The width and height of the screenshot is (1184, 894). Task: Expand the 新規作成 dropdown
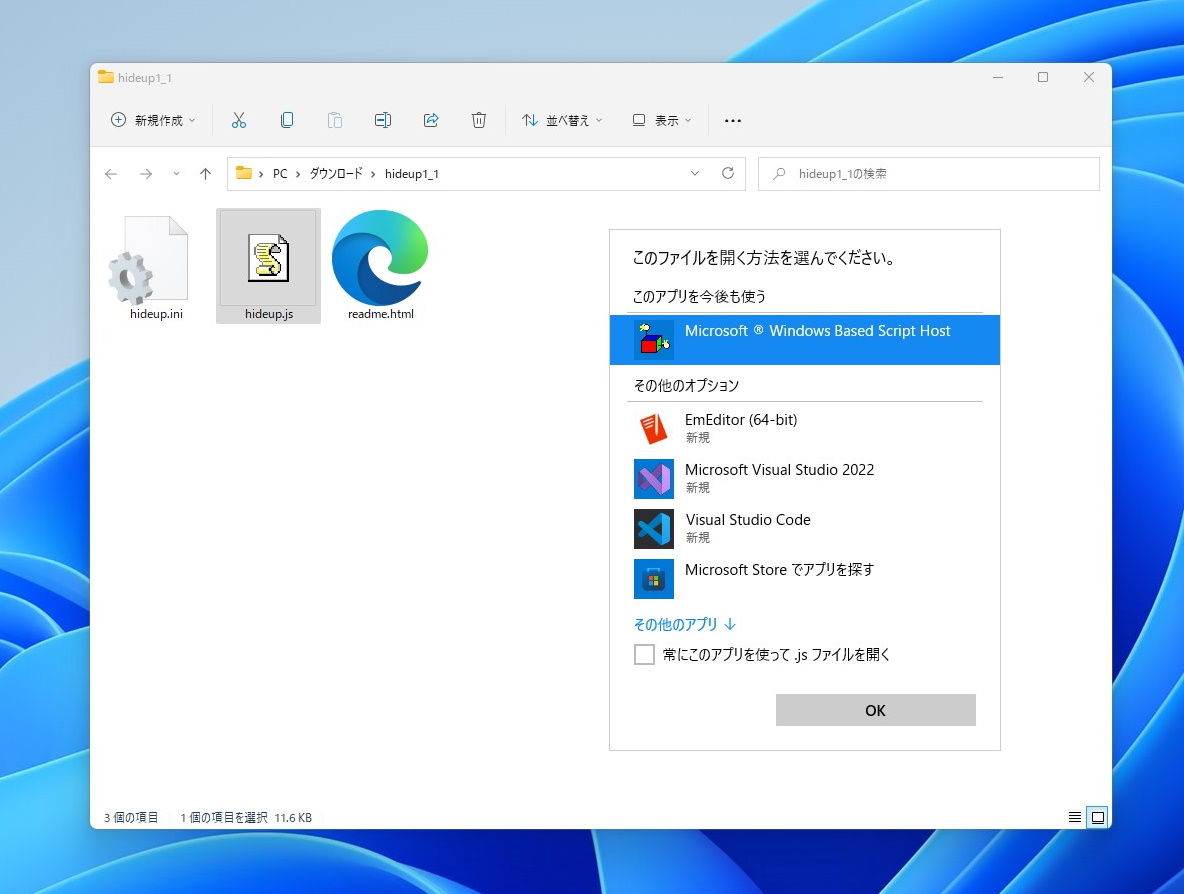(x=152, y=120)
